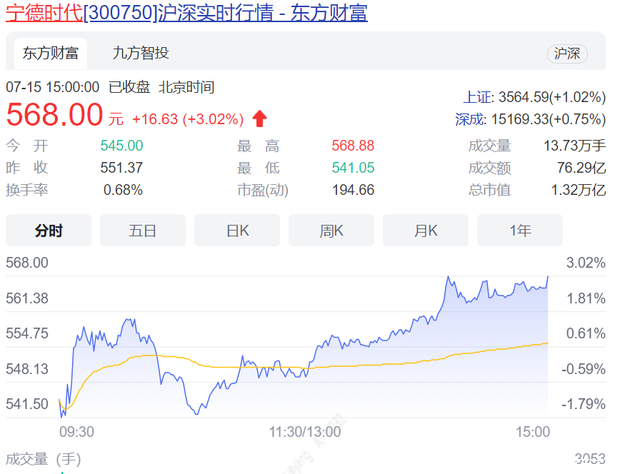Switch to the 九方智投 source tab
620x474 pixels.
coord(141,53)
